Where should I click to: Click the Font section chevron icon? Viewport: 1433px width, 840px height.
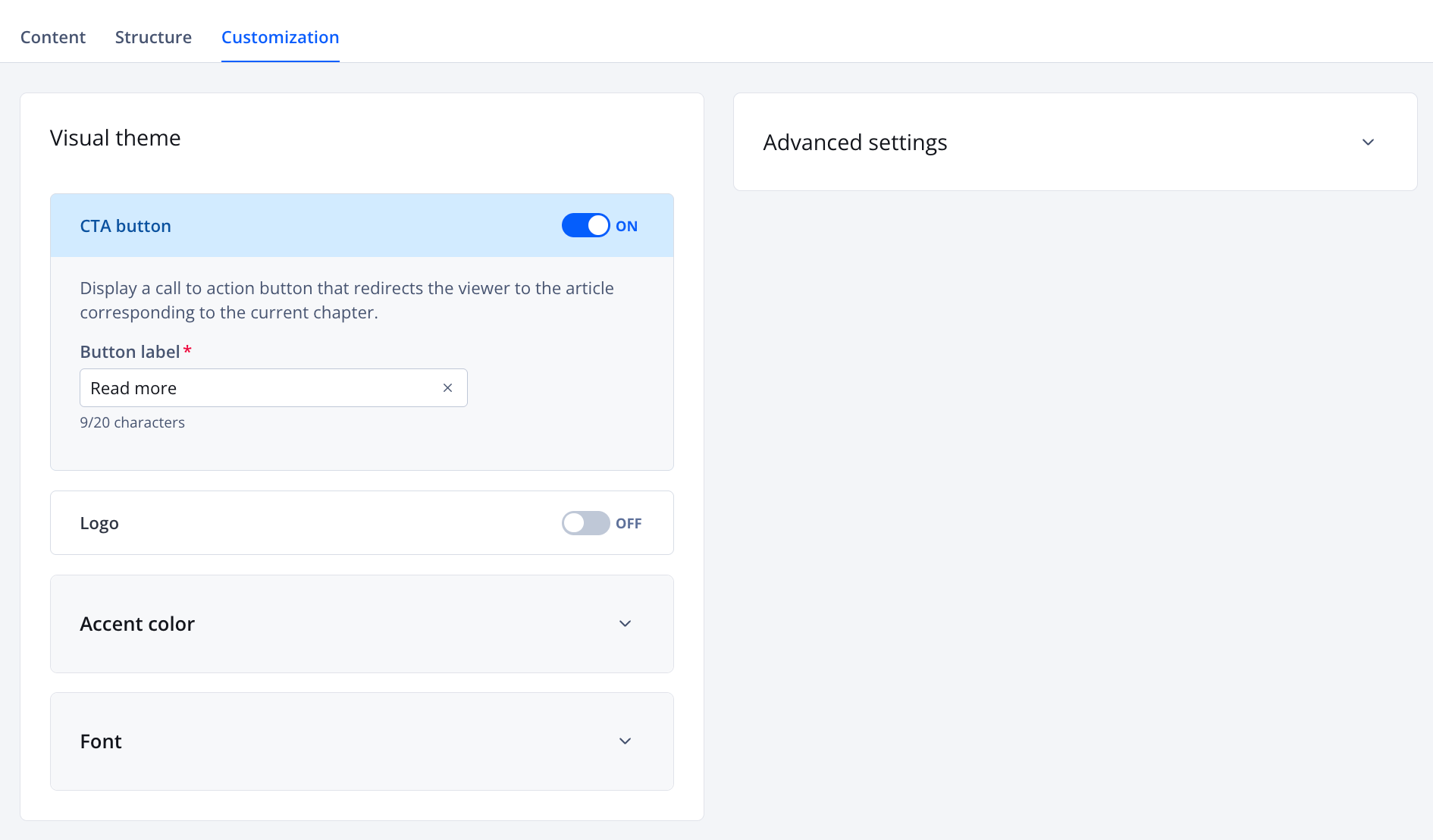625,741
